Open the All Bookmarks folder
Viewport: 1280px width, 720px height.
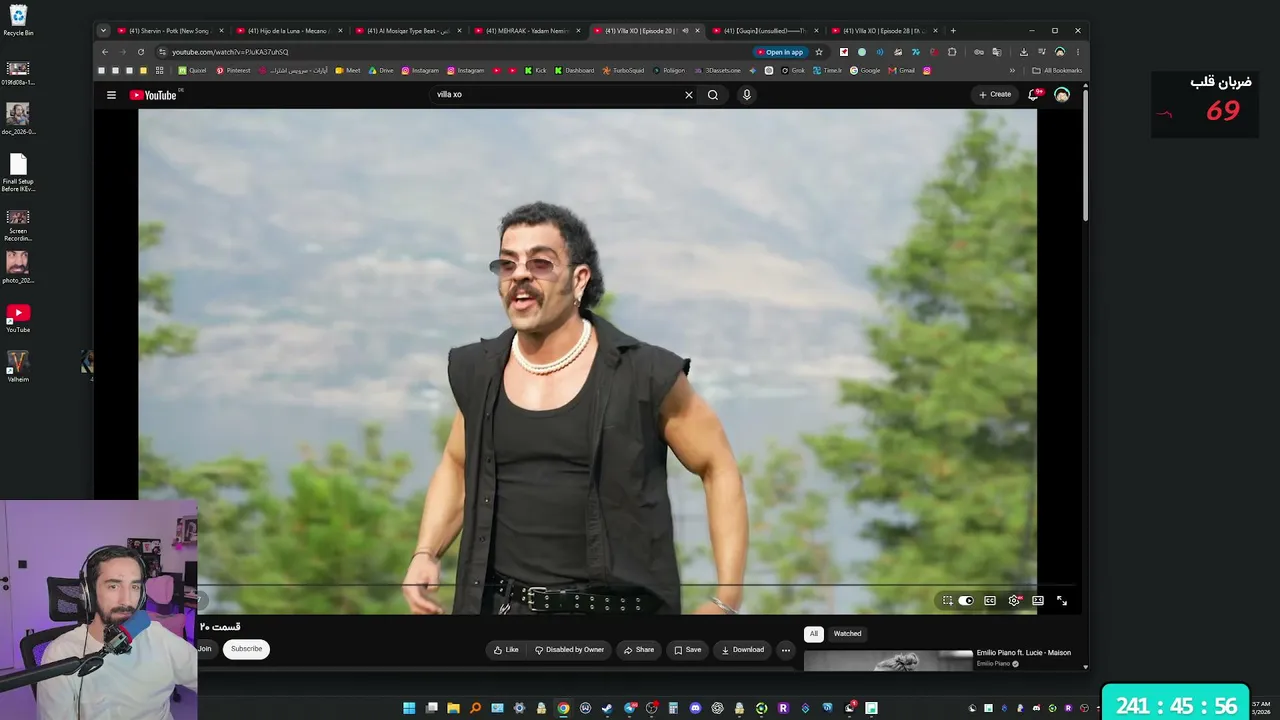click(x=1057, y=71)
